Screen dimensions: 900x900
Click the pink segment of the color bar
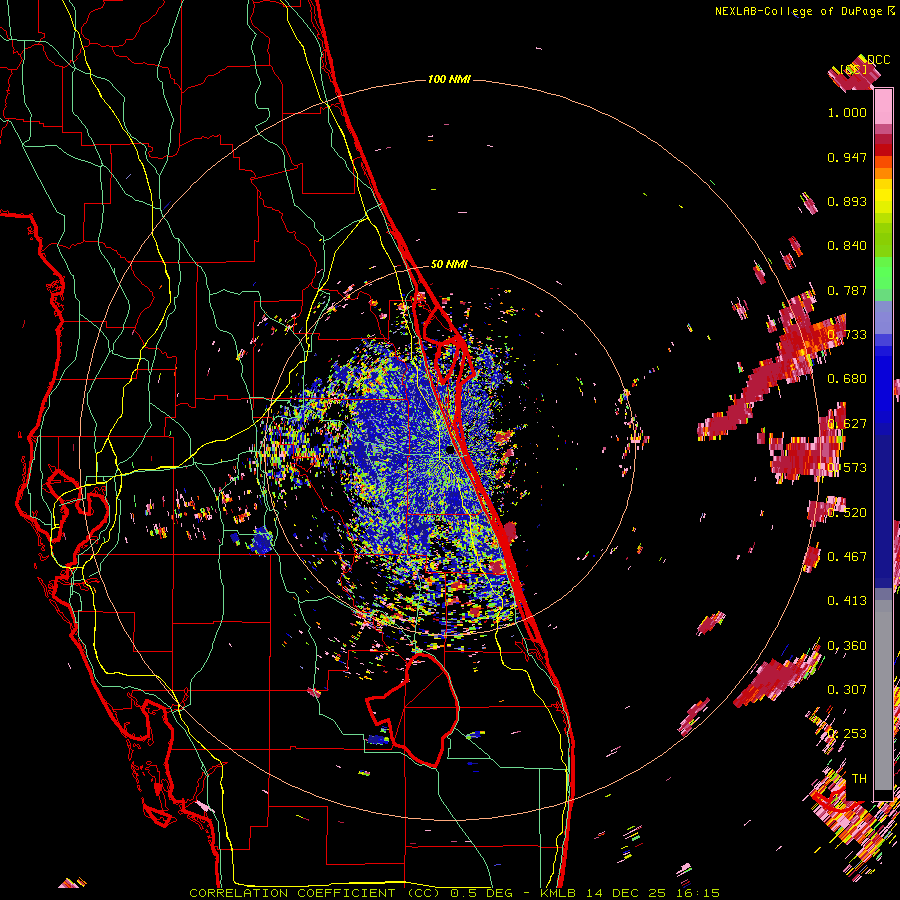click(x=883, y=107)
